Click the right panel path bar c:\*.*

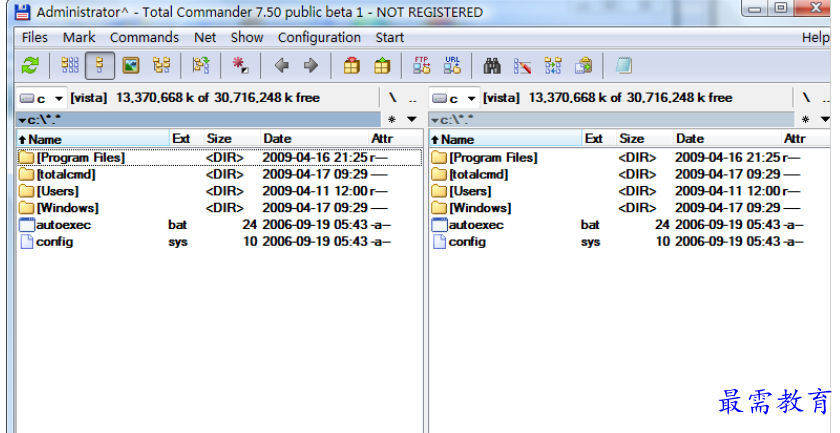[x=612, y=120]
